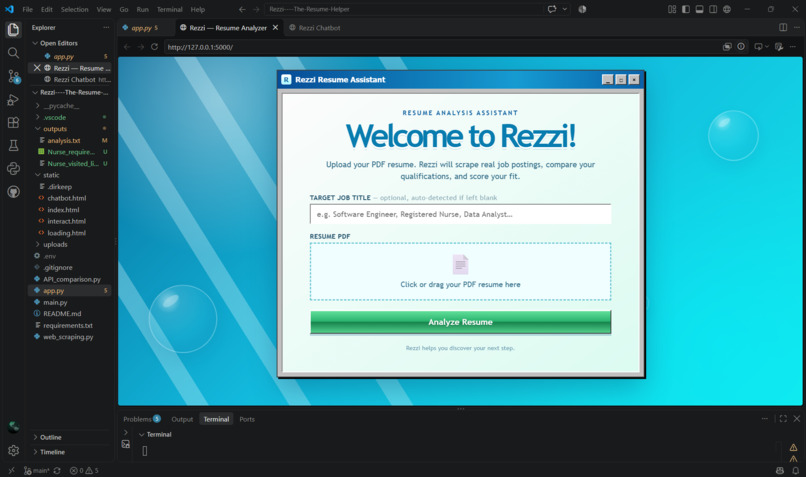Open the chat icon in the title bar
Screen dimensions: 806x477
pyautogui.click(x=552, y=9)
